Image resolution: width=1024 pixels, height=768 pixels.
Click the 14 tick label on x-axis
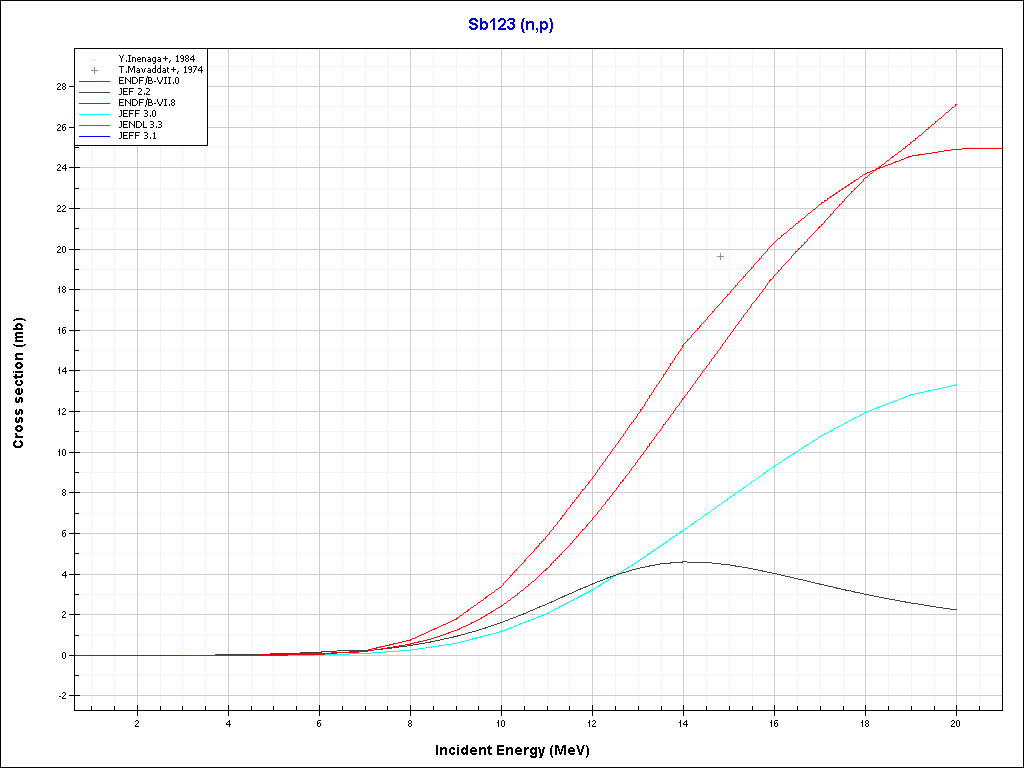(x=683, y=723)
